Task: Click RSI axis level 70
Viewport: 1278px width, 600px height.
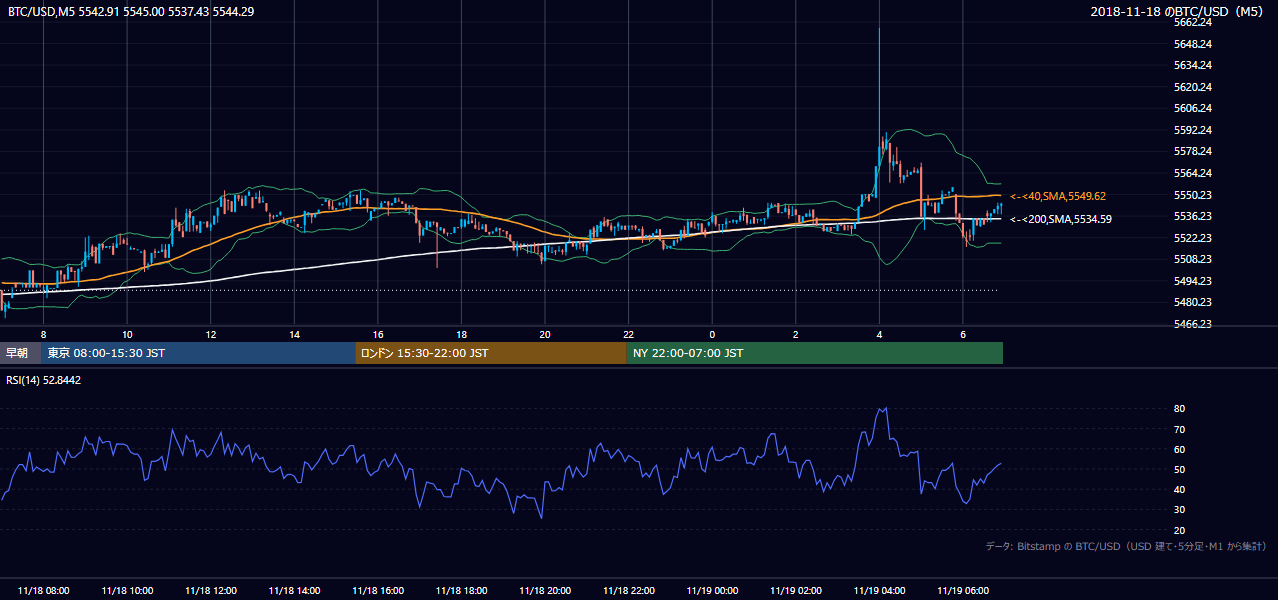Action: click(1180, 429)
